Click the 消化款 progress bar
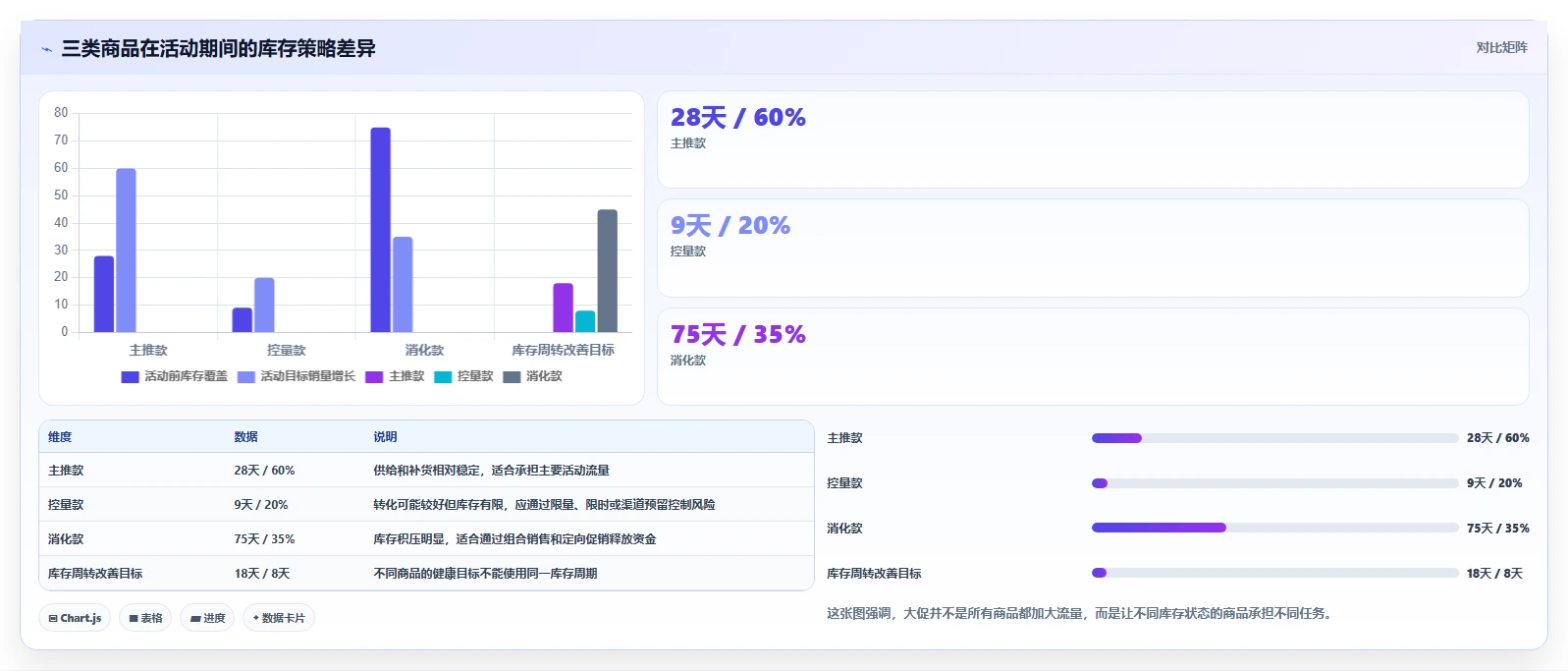 pyautogui.click(x=1274, y=528)
